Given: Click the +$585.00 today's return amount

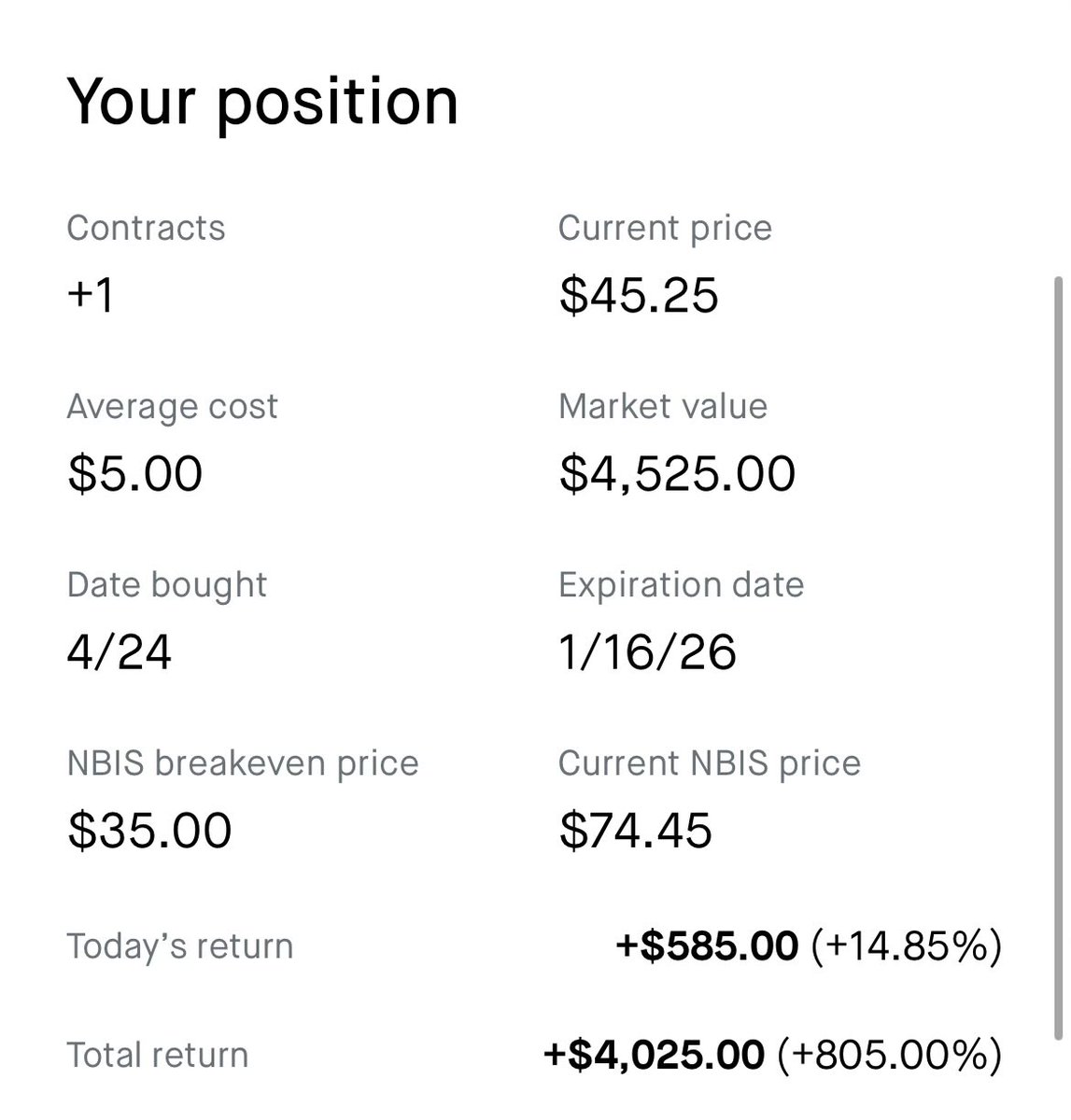Looking at the screenshot, I should coord(707,945).
